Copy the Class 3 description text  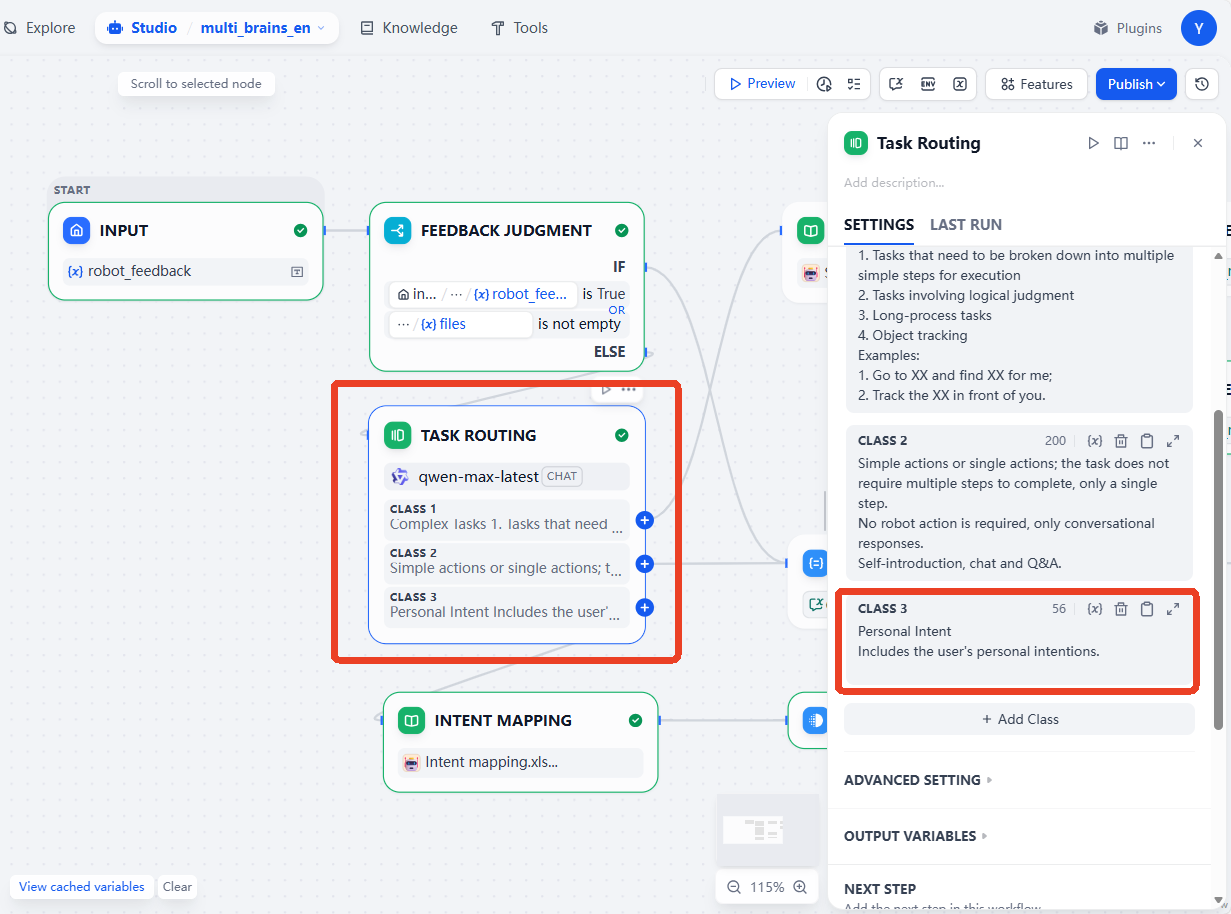coord(1147,609)
